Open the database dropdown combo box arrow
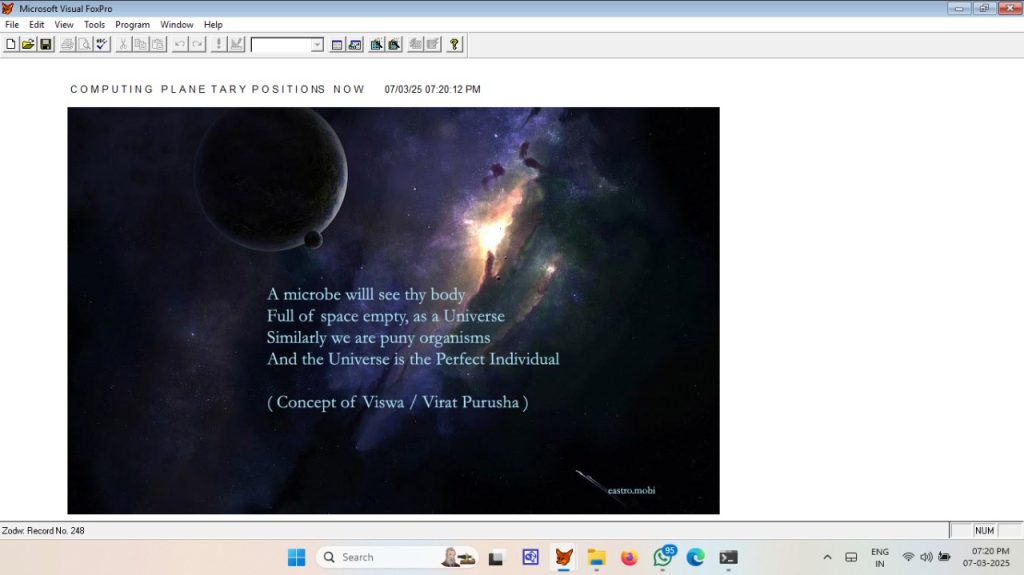 pos(317,44)
